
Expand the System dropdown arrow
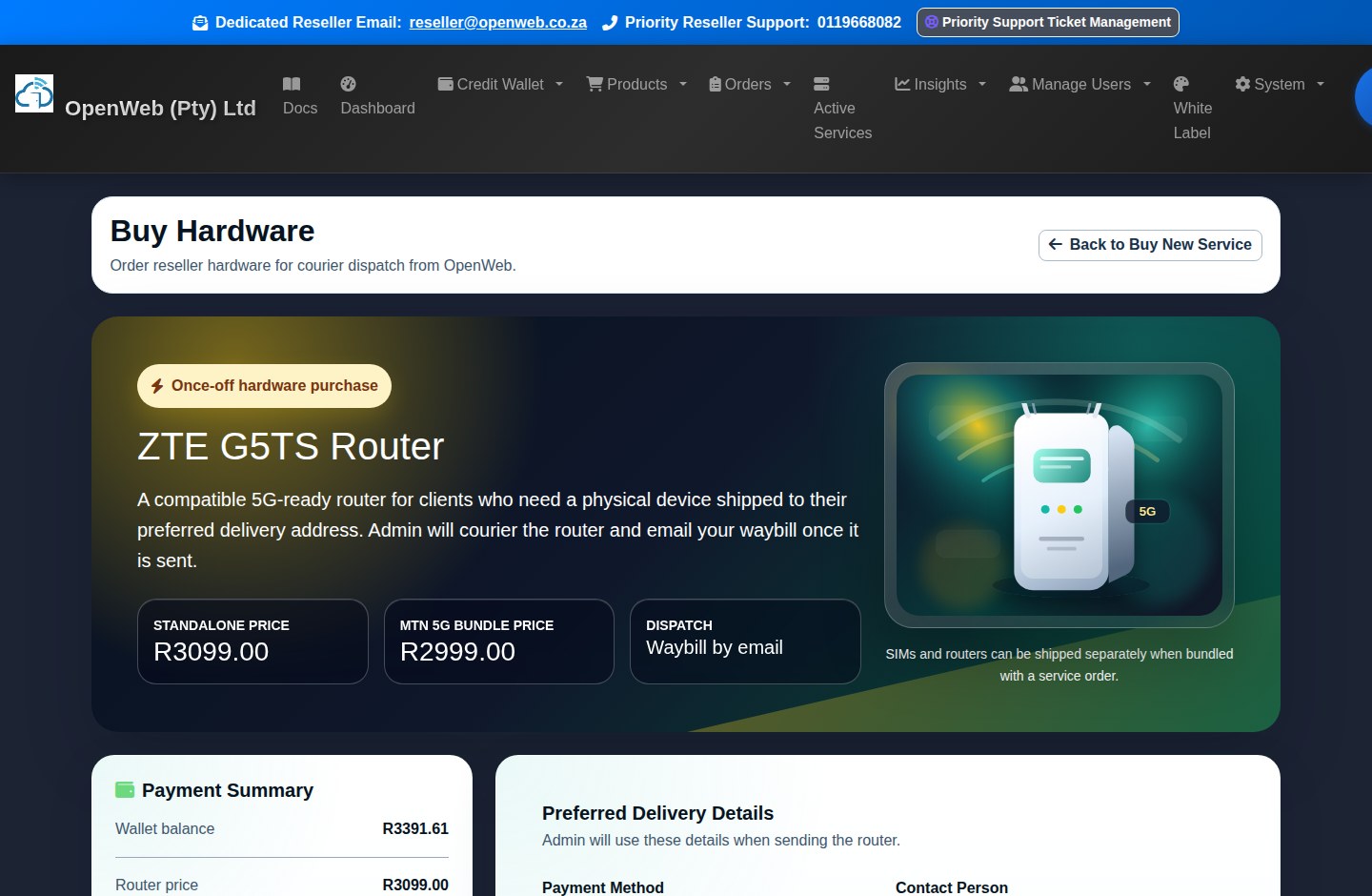pyautogui.click(x=1321, y=84)
